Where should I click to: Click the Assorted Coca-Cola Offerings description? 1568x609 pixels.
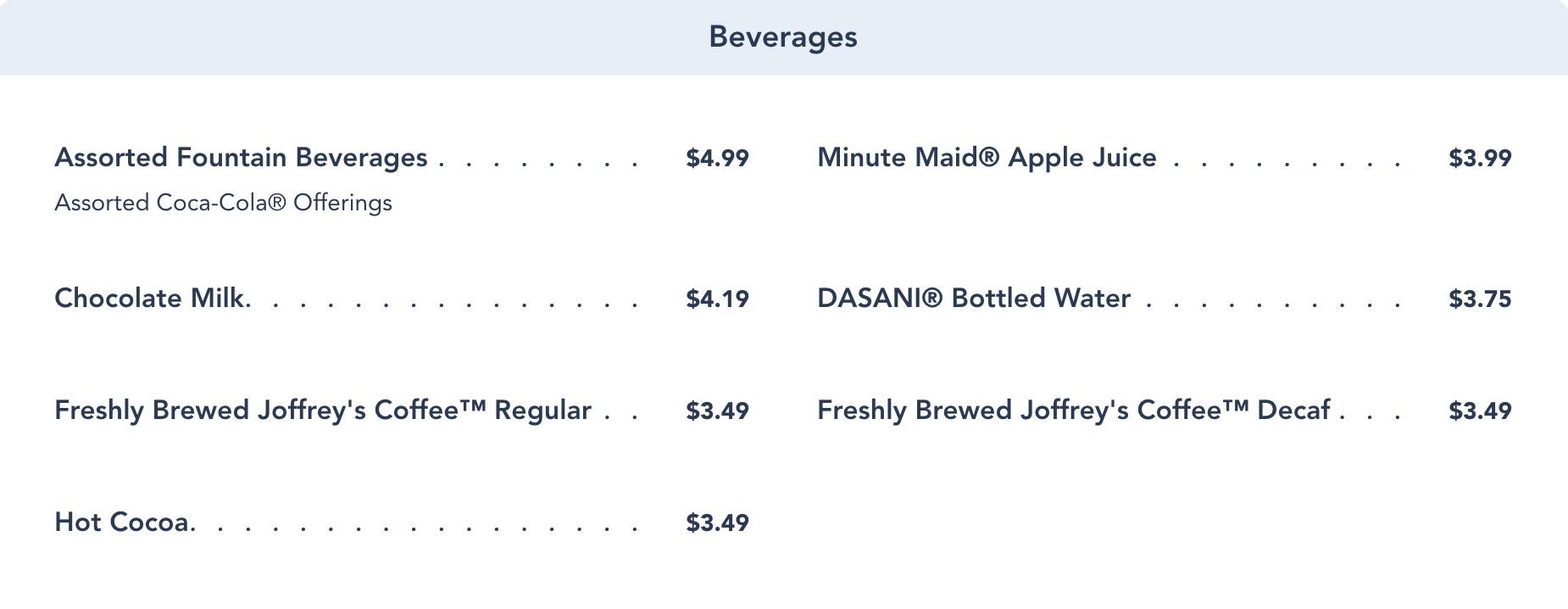point(223,203)
